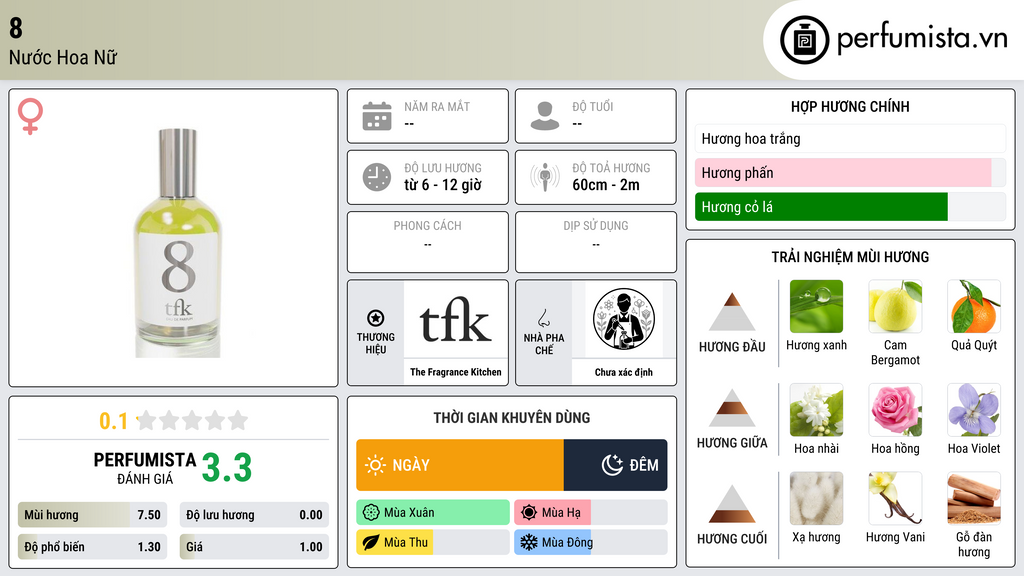Click the pink female gender symbol
Viewport: 1024px width, 576px height.
[x=30, y=116]
